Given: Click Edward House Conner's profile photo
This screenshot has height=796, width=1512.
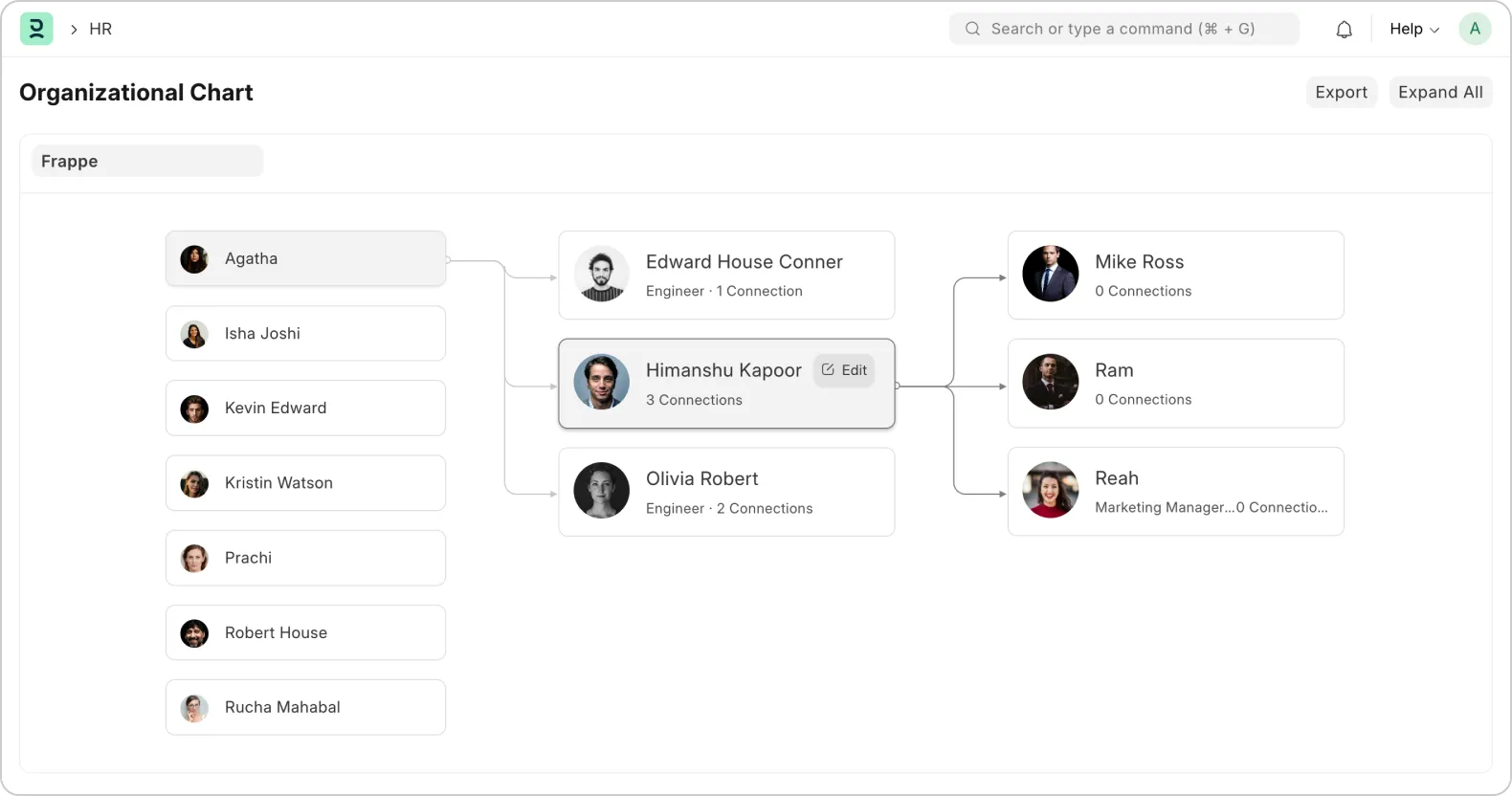Looking at the screenshot, I should click(x=601, y=275).
